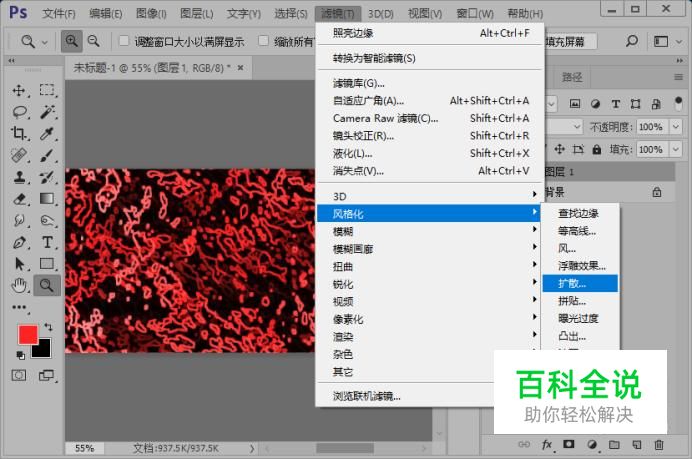Viewport: 692px width, 459px height.
Task: Select the Gradient tool
Action: point(47,199)
